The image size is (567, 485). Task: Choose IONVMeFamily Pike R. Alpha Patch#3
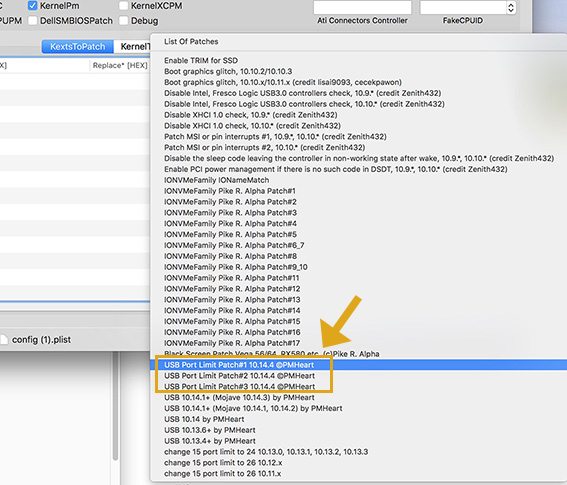[359, 212]
